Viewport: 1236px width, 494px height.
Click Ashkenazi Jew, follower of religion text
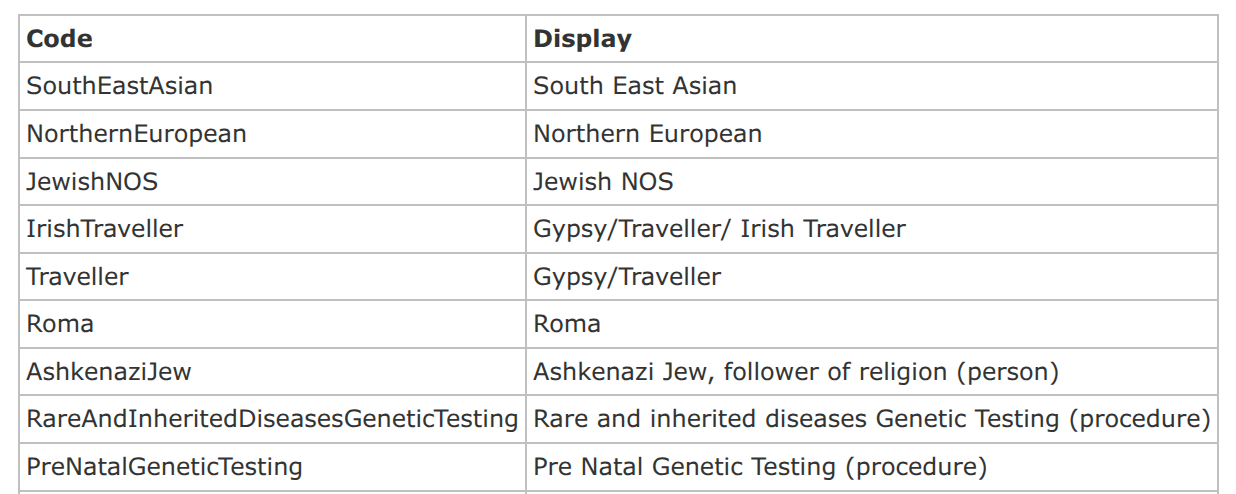click(795, 372)
